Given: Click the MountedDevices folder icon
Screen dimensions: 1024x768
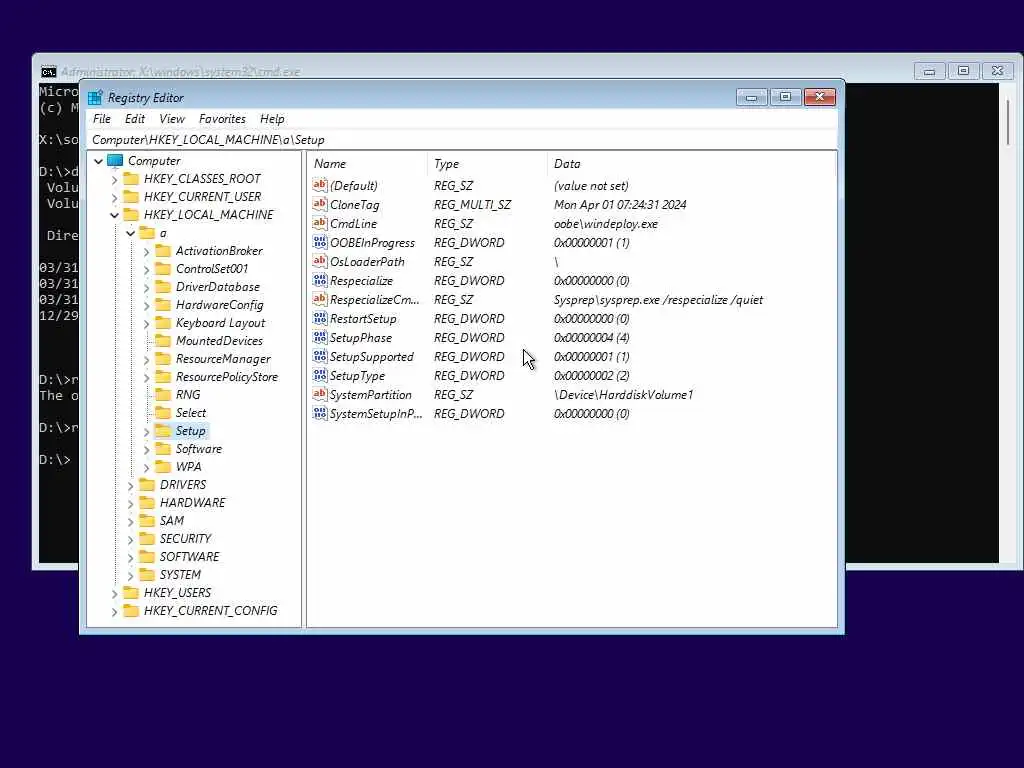Looking at the screenshot, I should point(163,341).
